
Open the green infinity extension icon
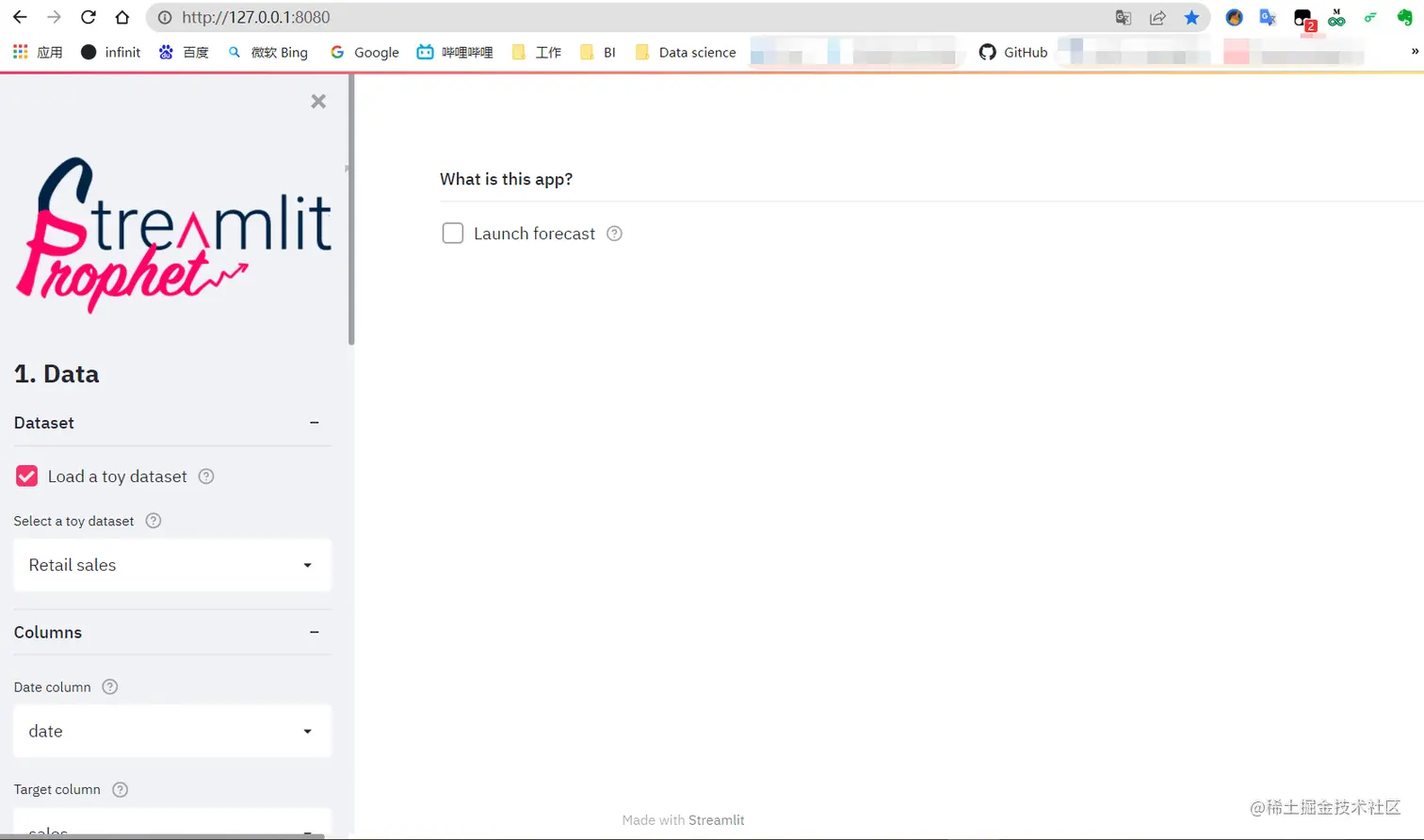(x=1336, y=18)
